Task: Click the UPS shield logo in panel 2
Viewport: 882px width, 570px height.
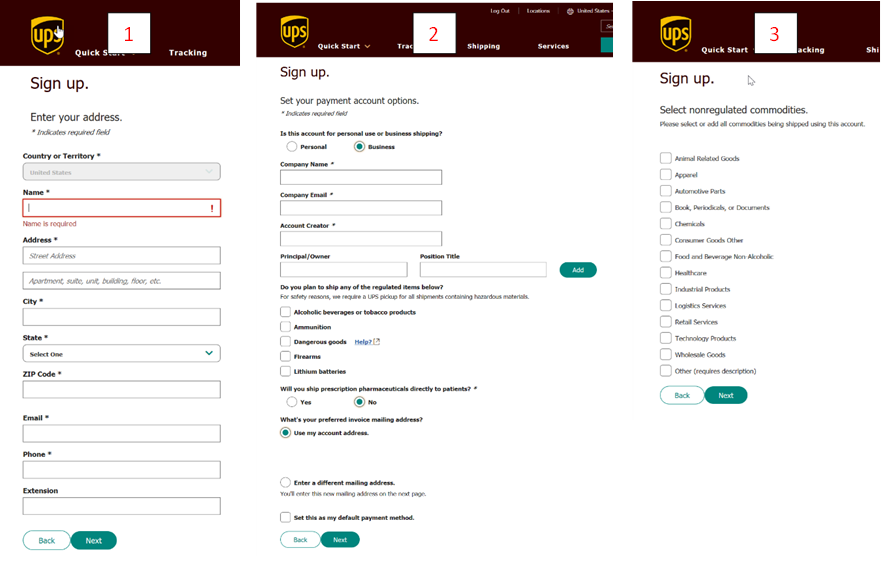Action: (294, 32)
